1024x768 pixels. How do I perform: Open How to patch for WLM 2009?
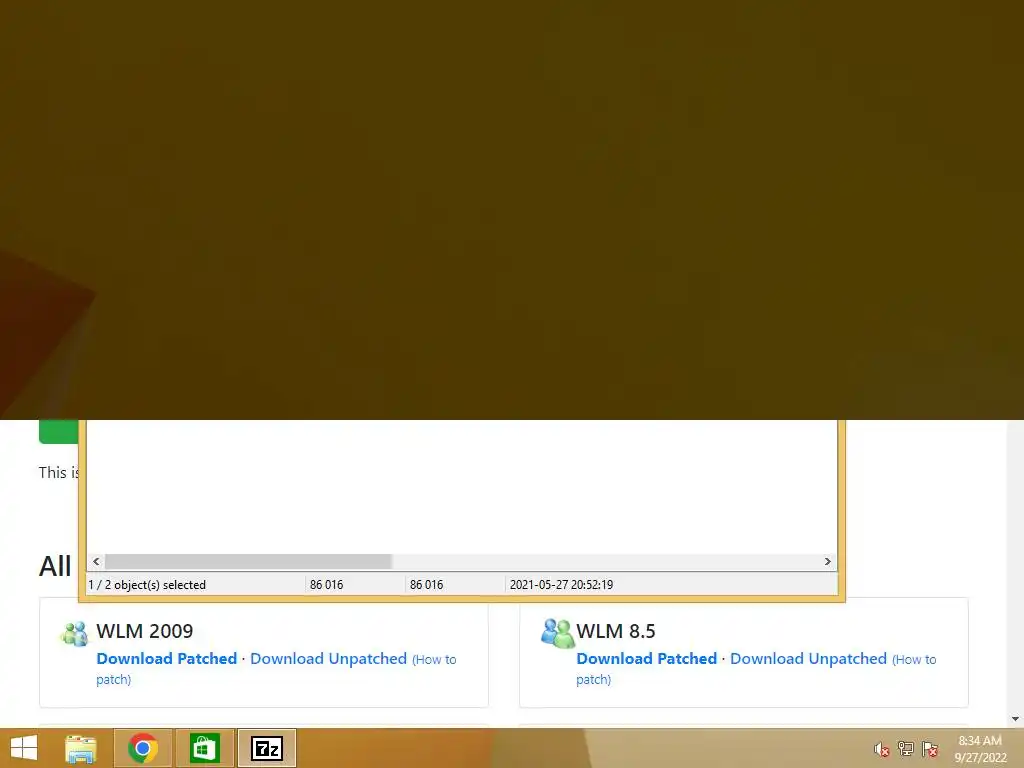(276, 669)
